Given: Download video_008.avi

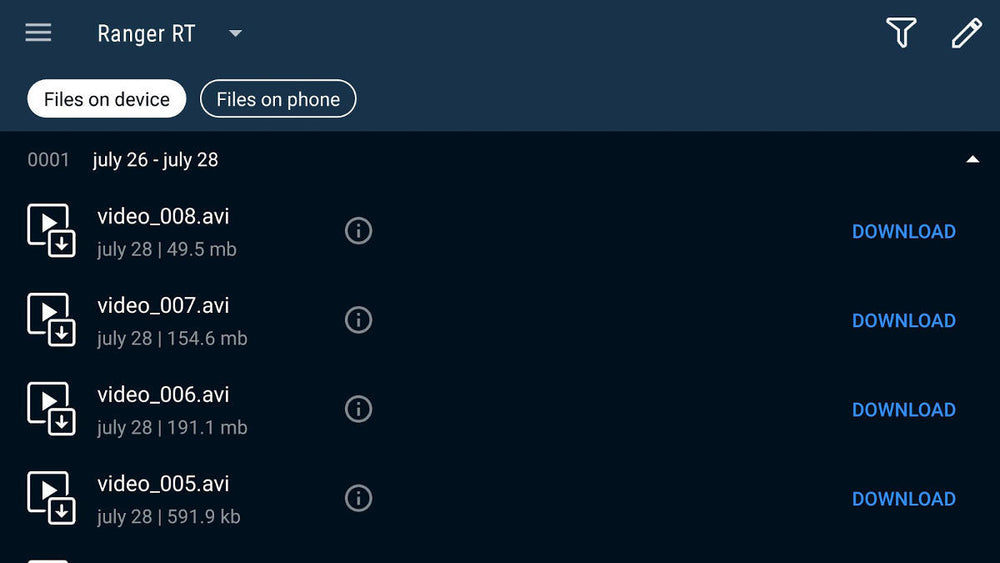Looking at the screenshot, I should point(903,231).
